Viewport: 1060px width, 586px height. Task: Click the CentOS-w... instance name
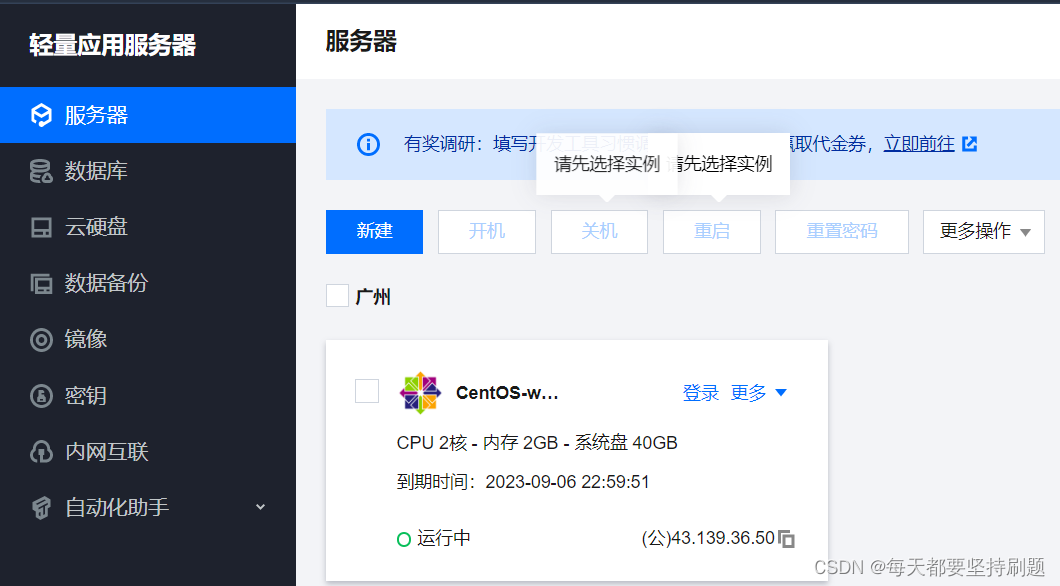click(507, 393)
